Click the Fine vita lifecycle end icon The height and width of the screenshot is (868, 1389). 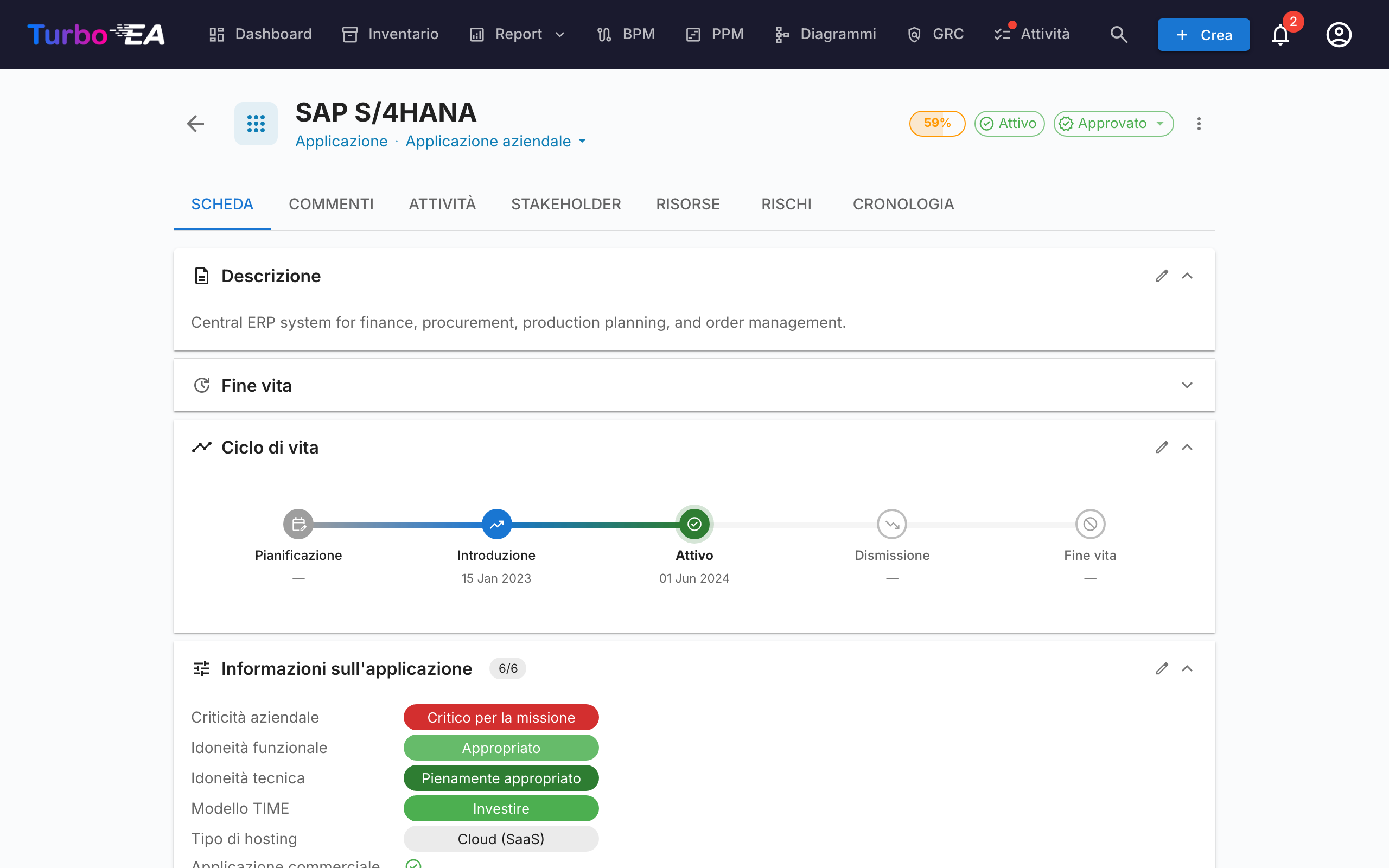click(1090, 524)
